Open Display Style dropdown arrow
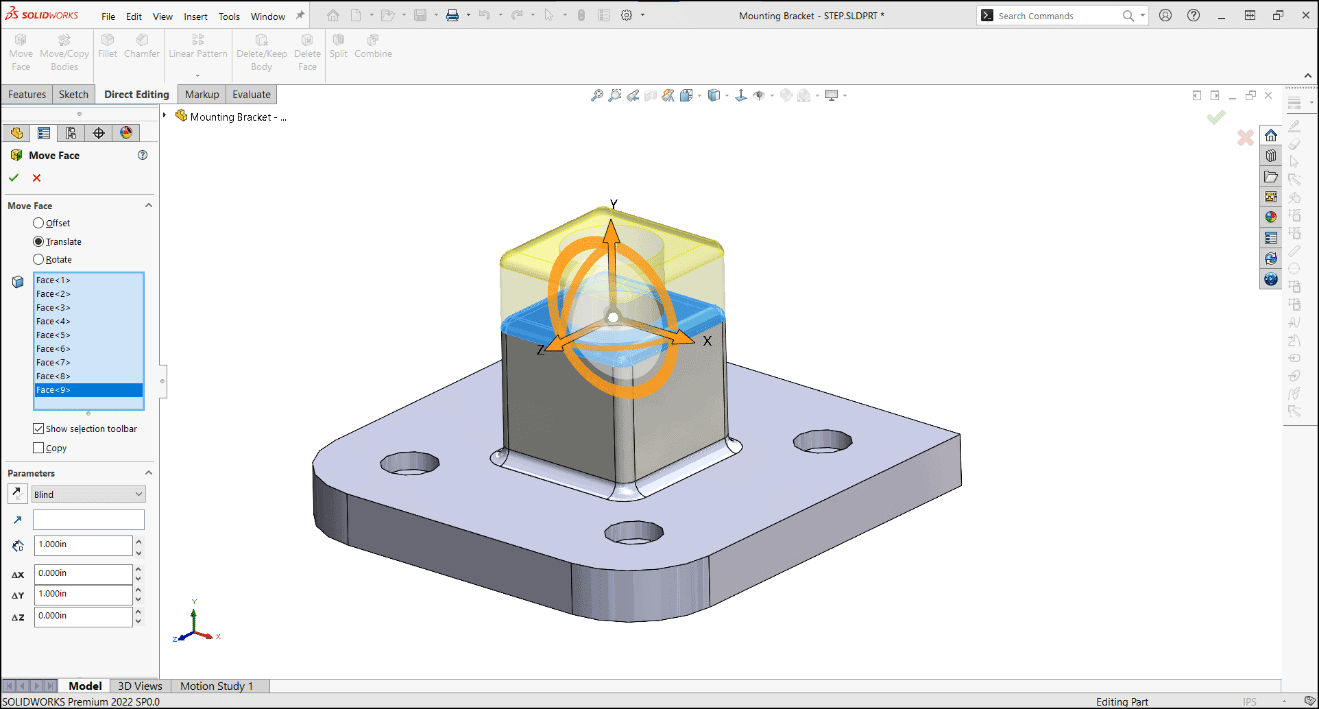This screenshot has width=1319, height=709. (x=727, y=95)
